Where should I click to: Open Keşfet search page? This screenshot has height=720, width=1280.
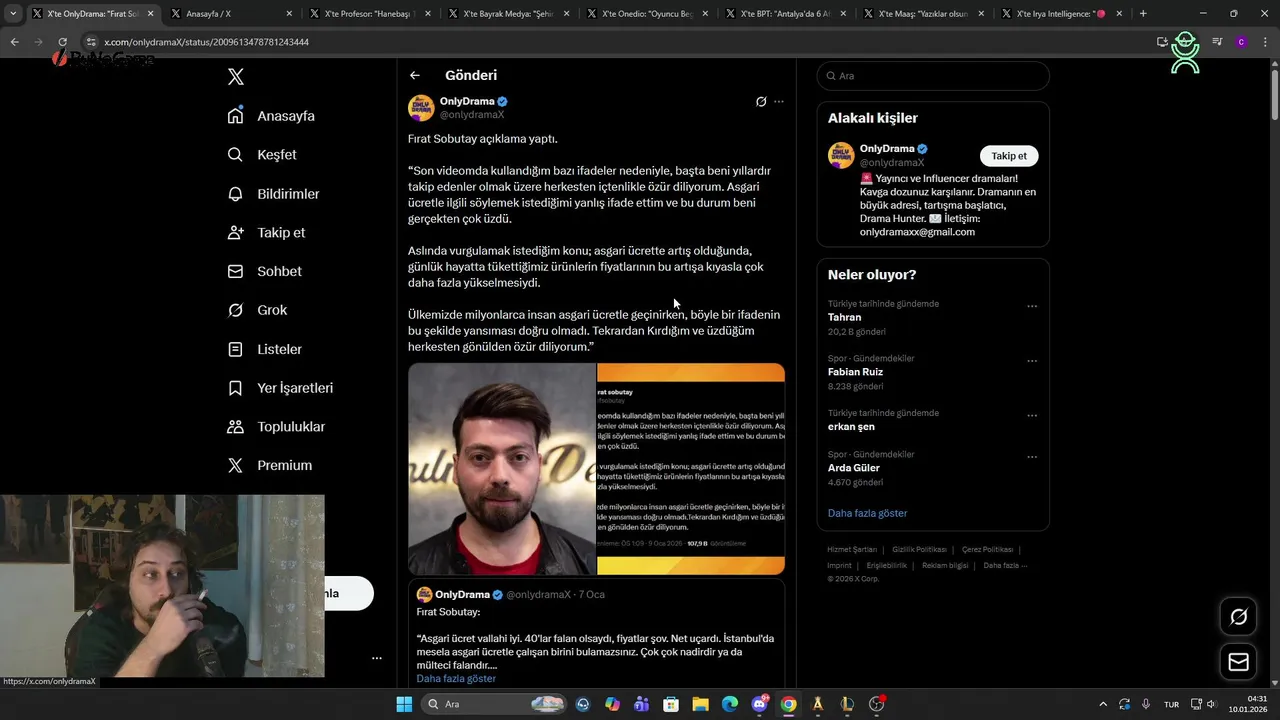pos(262,155)
